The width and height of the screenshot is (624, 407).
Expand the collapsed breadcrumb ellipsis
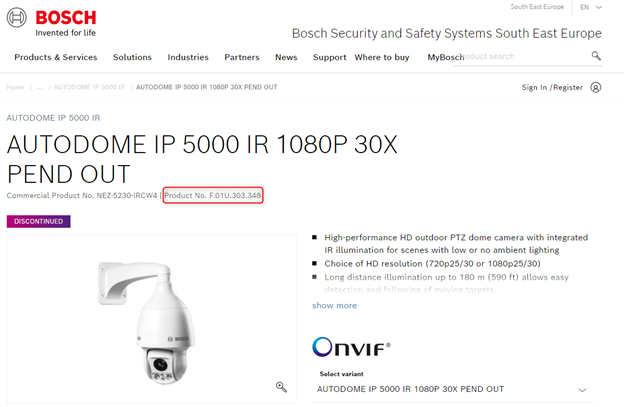click(39, 87)
